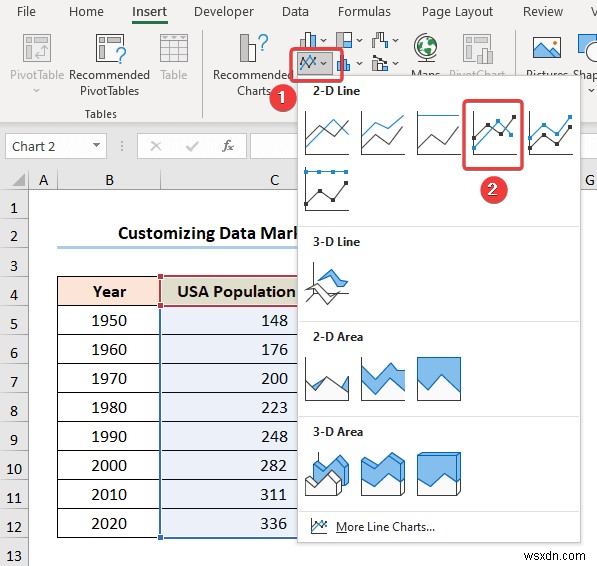
Task: Expand the Name Box dropdown
Action: click(96, 145)
